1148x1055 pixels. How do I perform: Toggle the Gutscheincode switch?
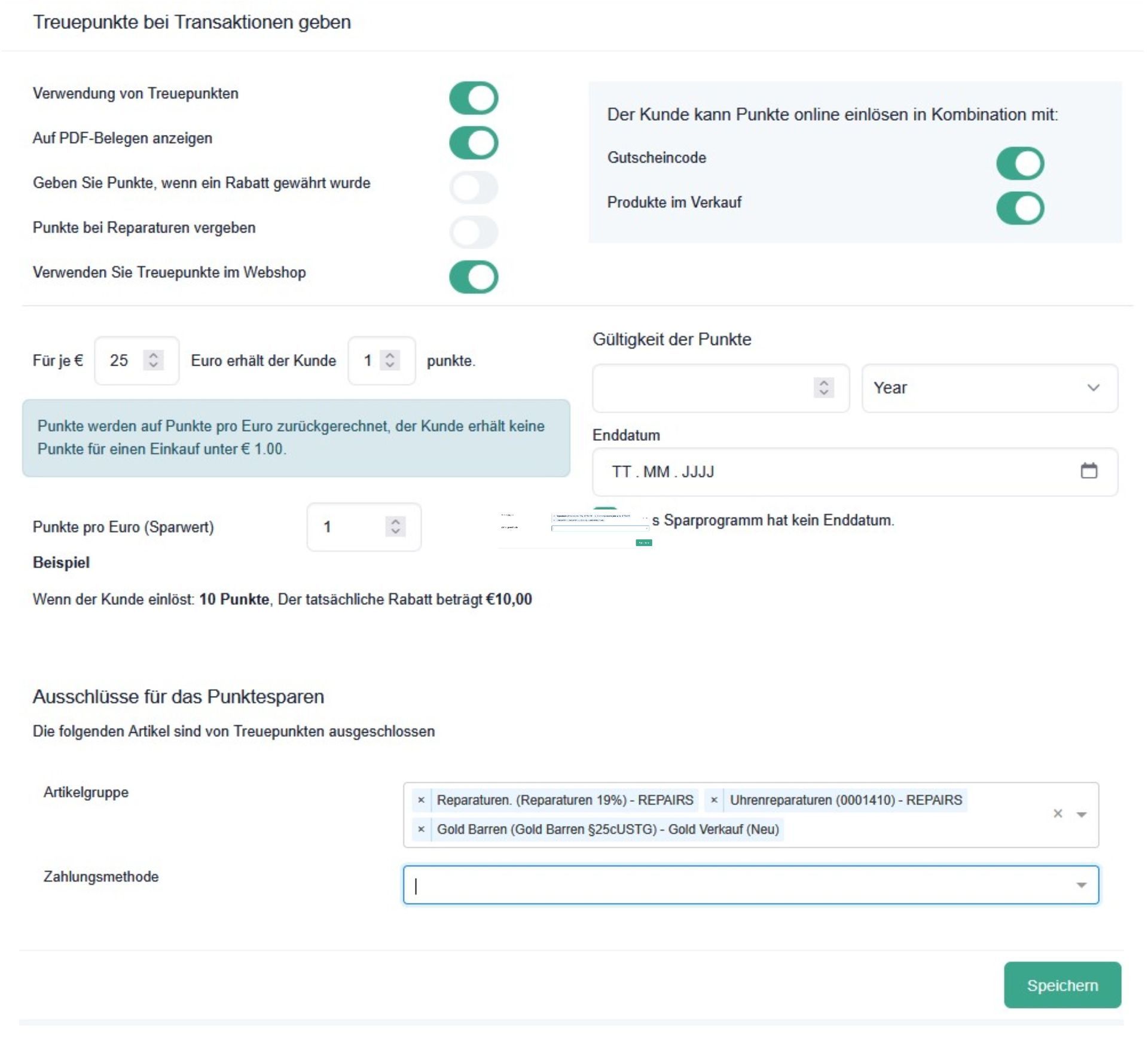[1020, 163]
